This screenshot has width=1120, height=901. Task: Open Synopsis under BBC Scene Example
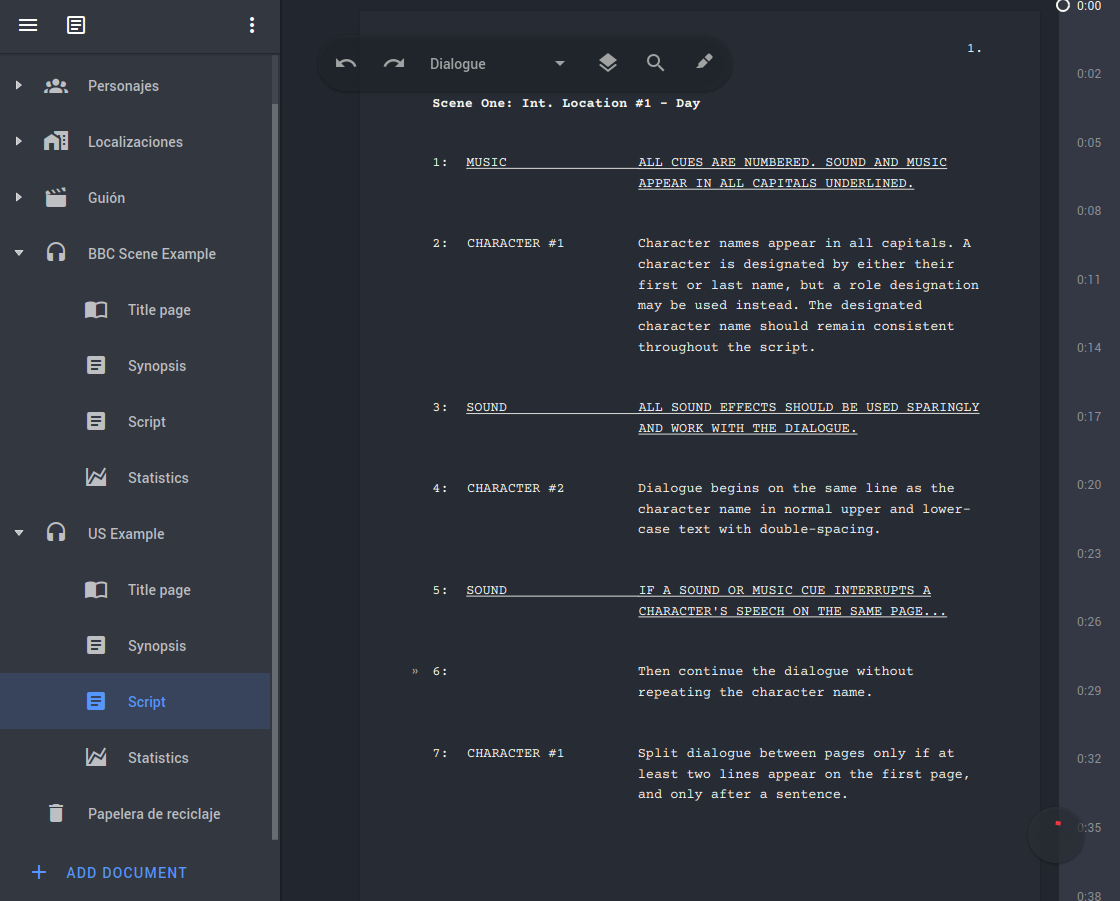135,365
